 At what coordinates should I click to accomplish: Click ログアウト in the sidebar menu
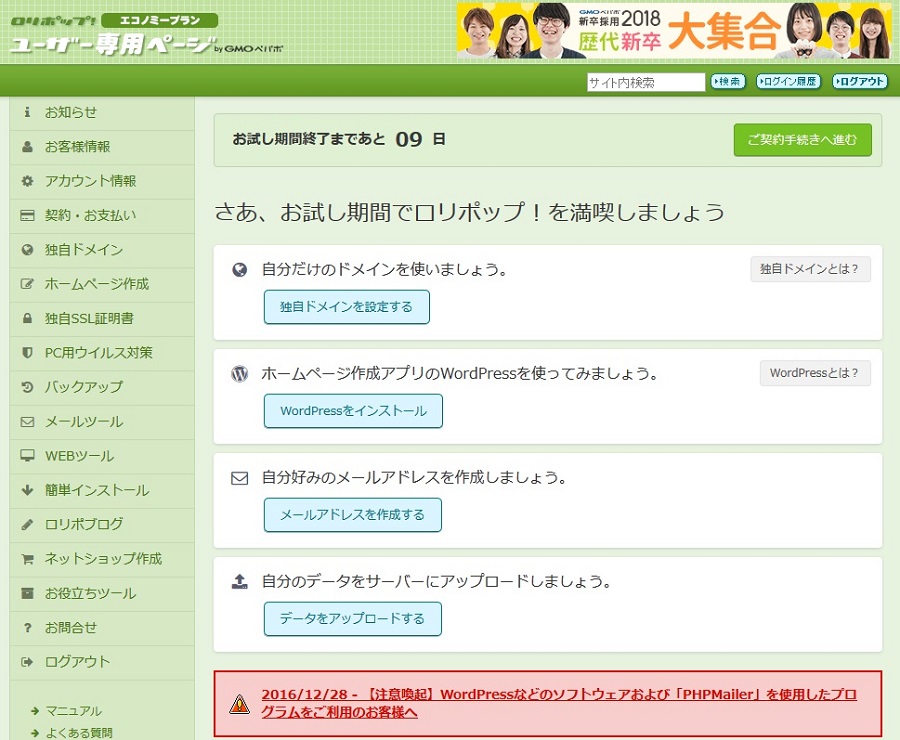102,662
